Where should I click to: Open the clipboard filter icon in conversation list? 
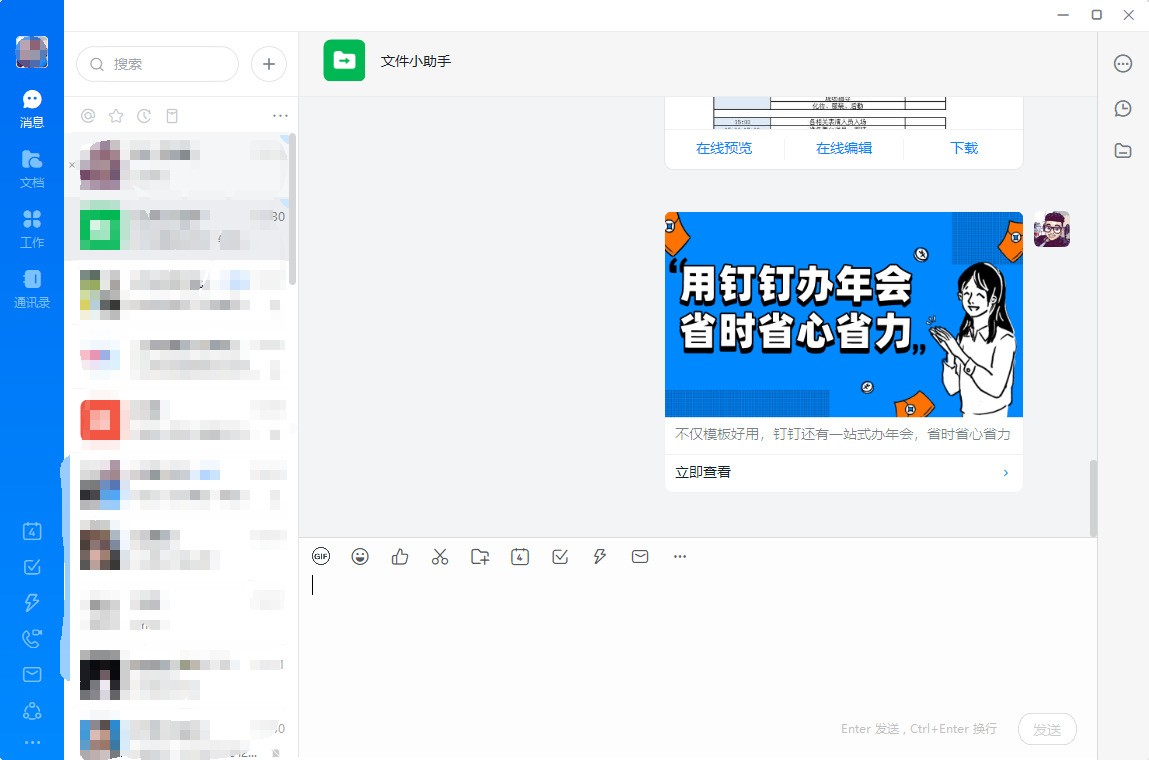tap(172, 116)
